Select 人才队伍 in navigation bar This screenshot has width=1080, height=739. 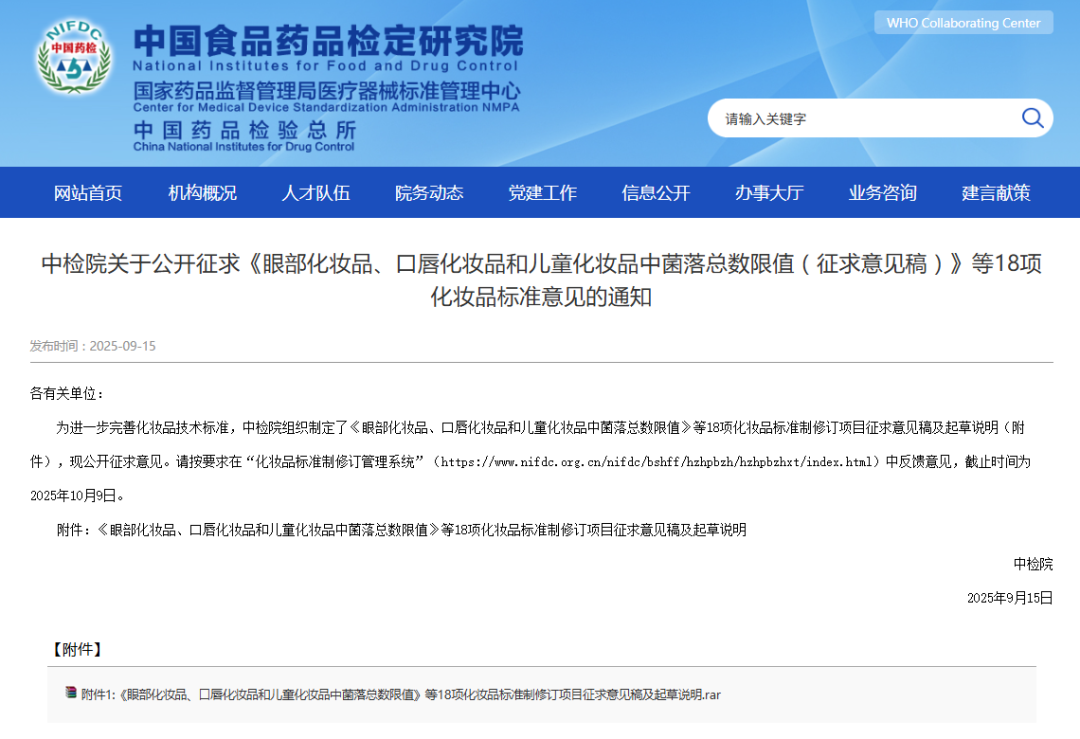point(315,193)
